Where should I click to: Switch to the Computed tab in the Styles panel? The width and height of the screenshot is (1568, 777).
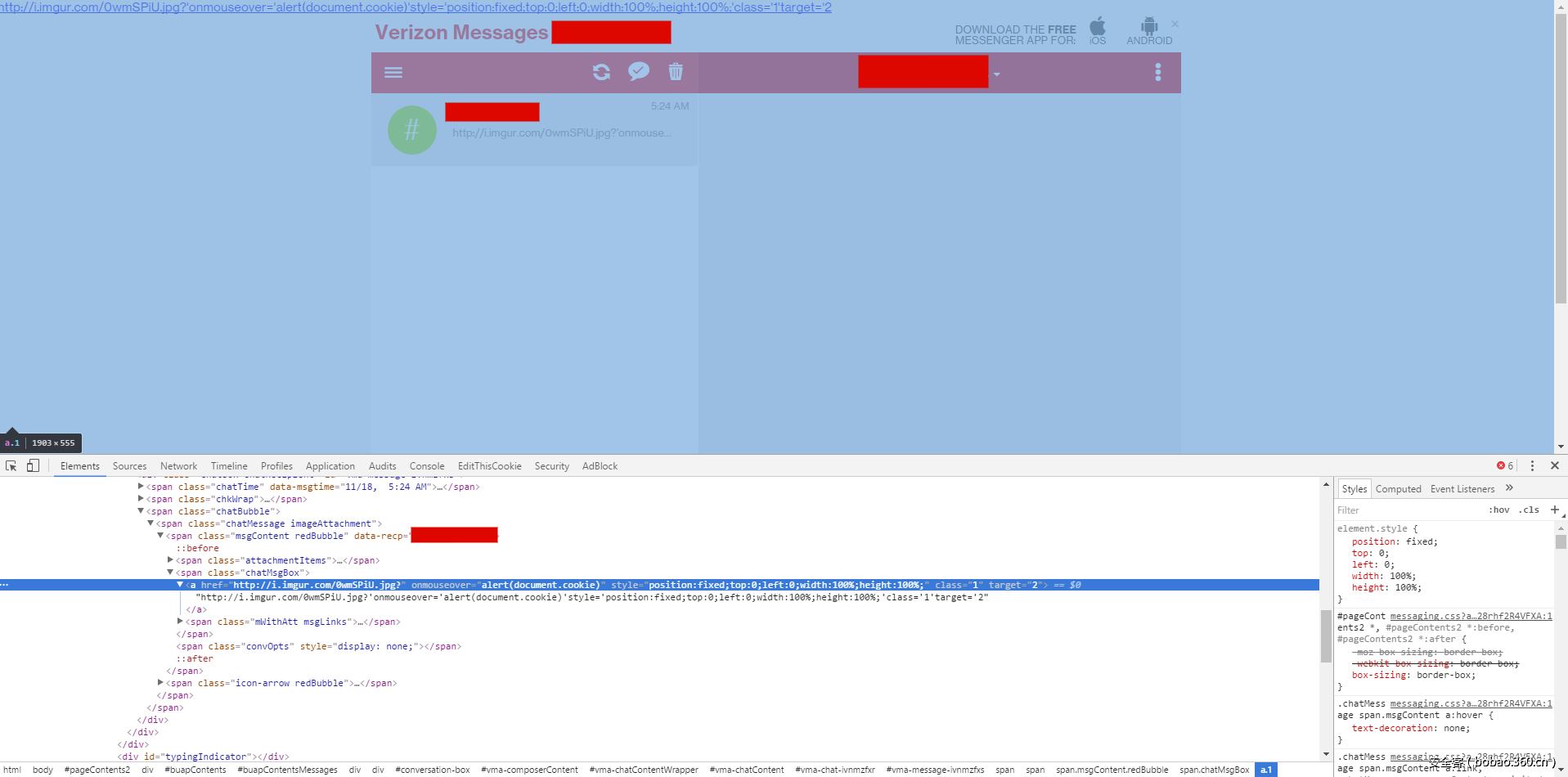[1399, 488]
